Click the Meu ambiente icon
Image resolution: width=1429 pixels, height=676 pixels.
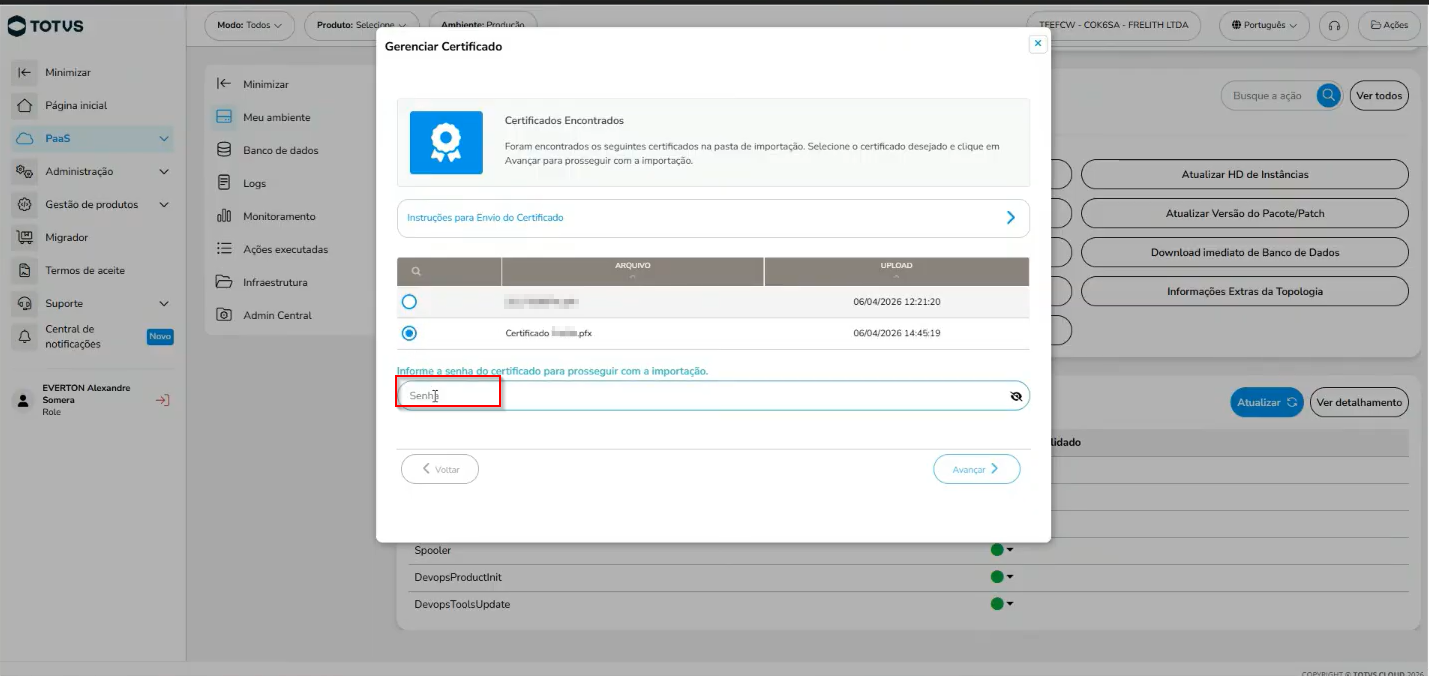click(224, 117)
